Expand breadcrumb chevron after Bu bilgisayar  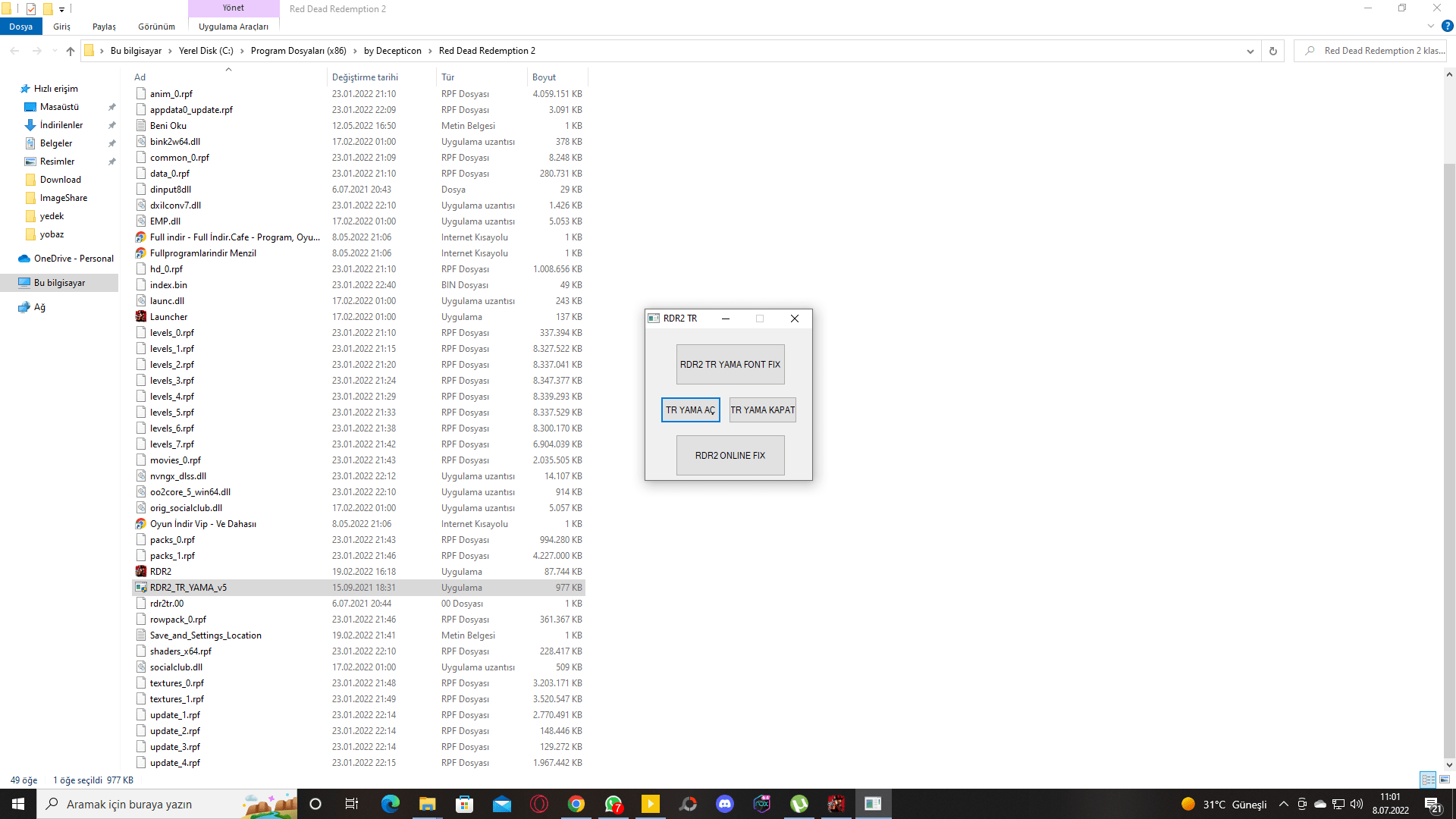pos(169,51)
